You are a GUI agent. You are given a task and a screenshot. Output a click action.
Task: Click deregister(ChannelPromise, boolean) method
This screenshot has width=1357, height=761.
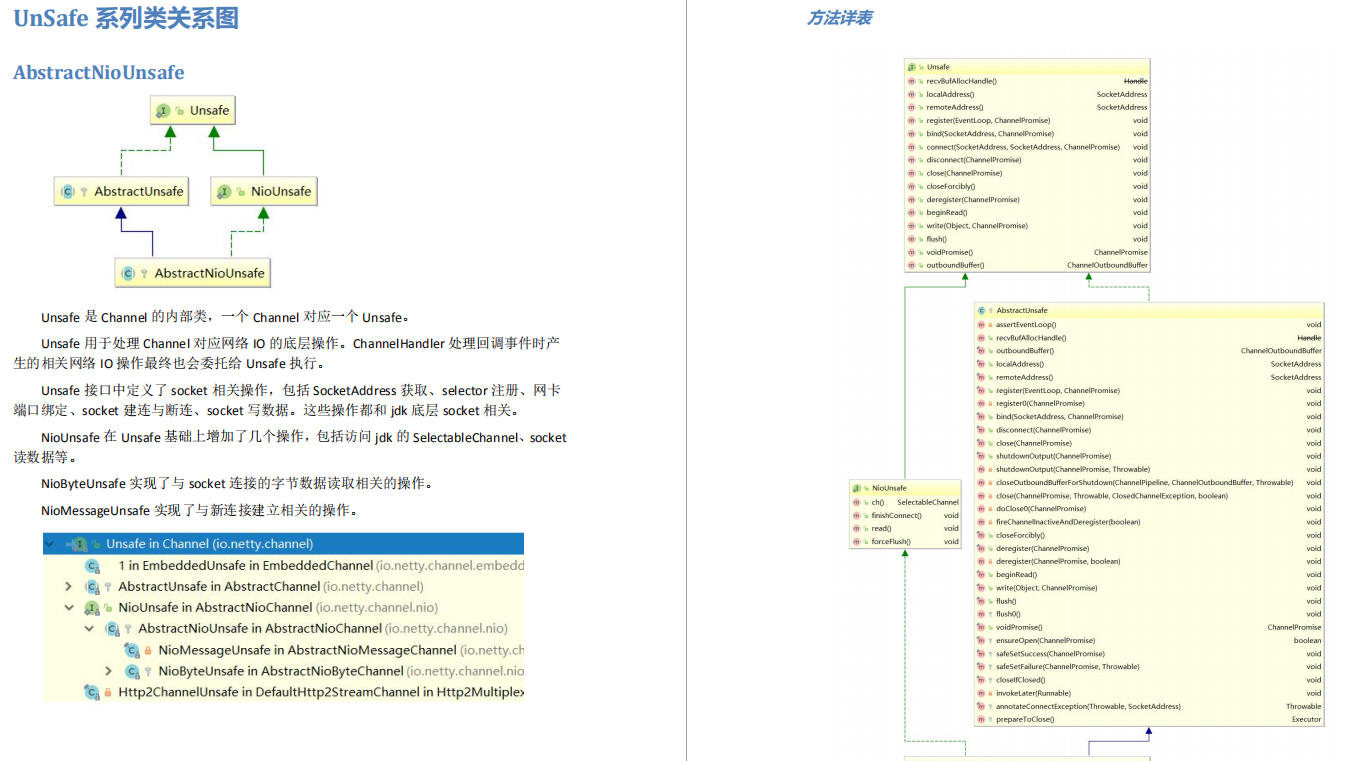tap(1058, 561)
